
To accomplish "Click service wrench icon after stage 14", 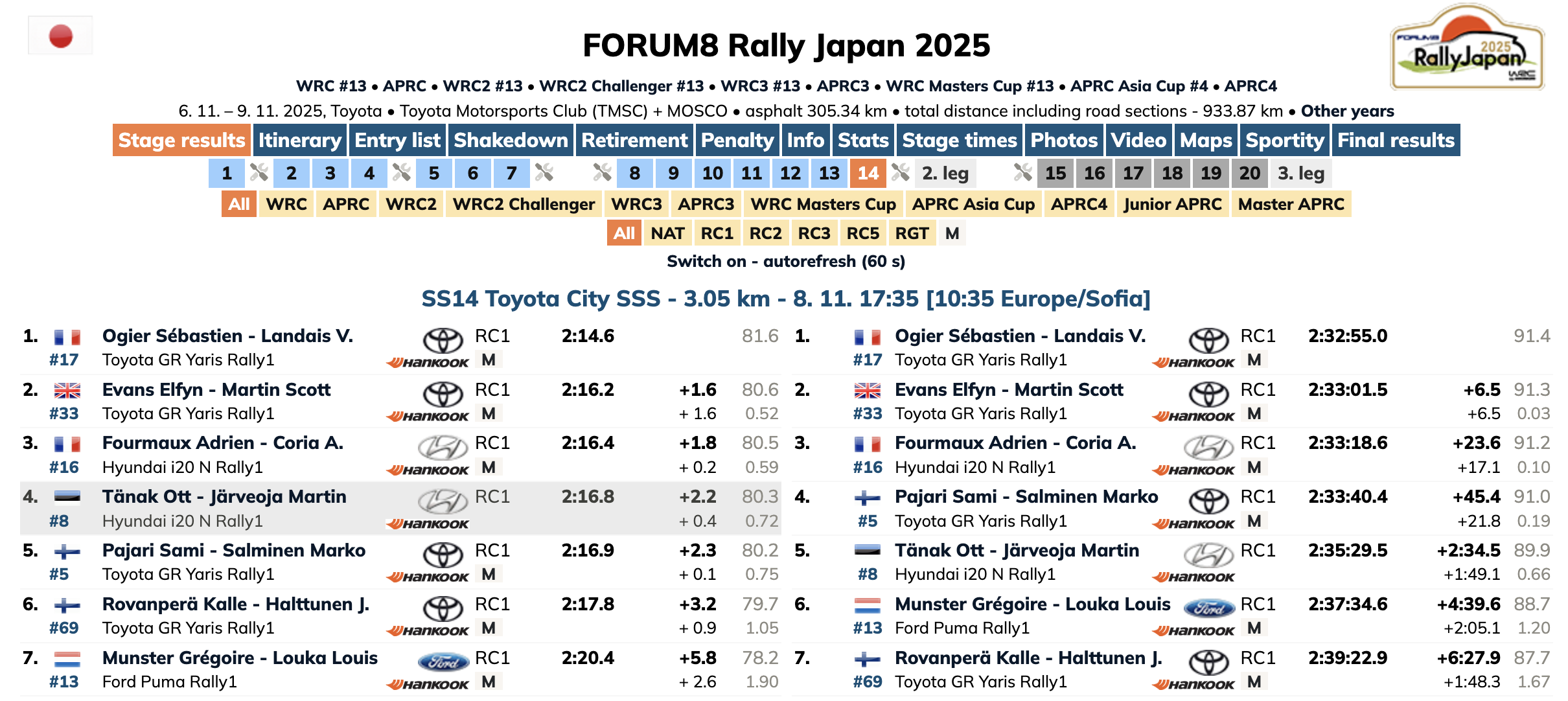I will coord(901,172).
